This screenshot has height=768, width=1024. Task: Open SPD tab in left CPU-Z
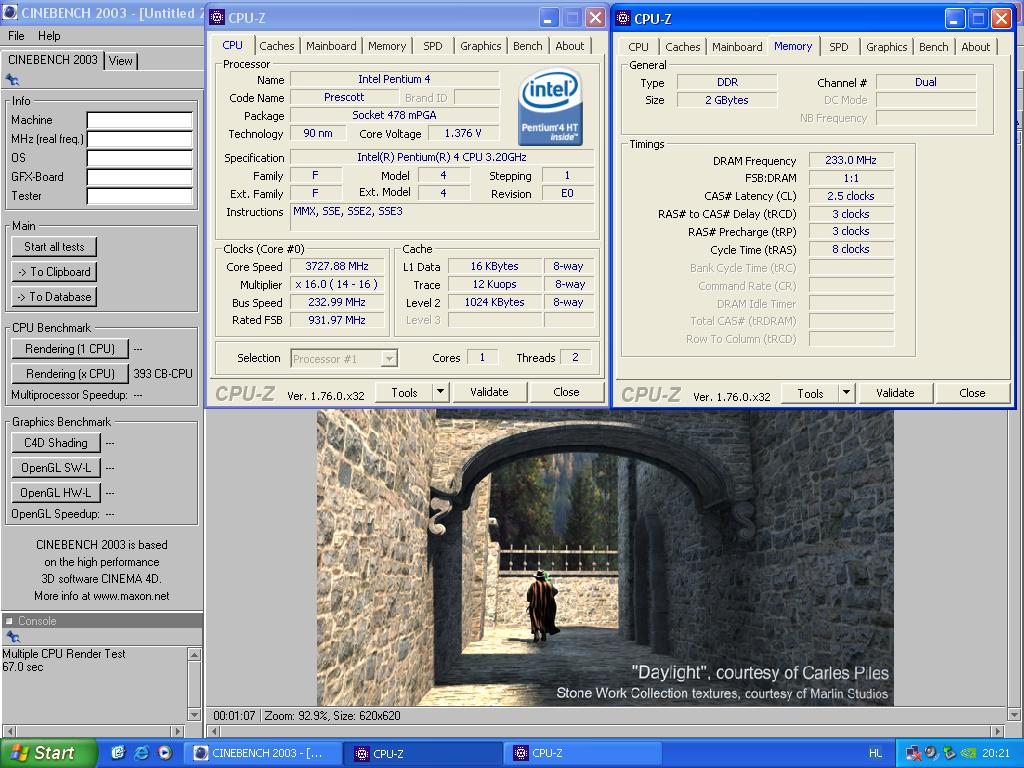432,46
